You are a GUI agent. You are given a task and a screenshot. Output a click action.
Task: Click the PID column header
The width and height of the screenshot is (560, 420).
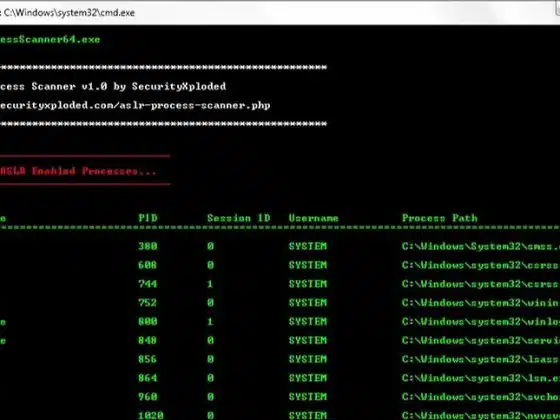148,218
